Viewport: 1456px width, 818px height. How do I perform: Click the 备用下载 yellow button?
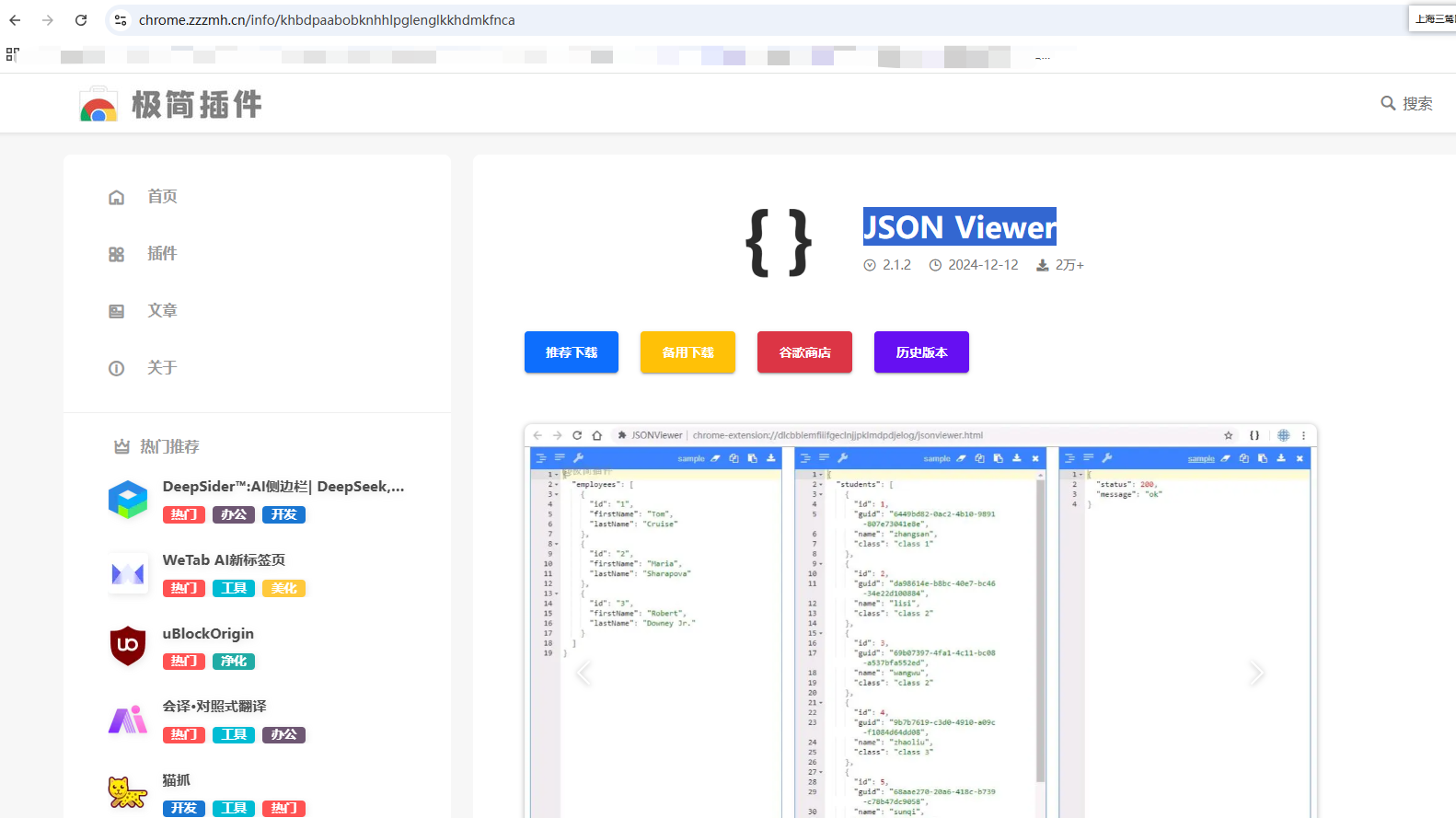[x=688, y=352]
